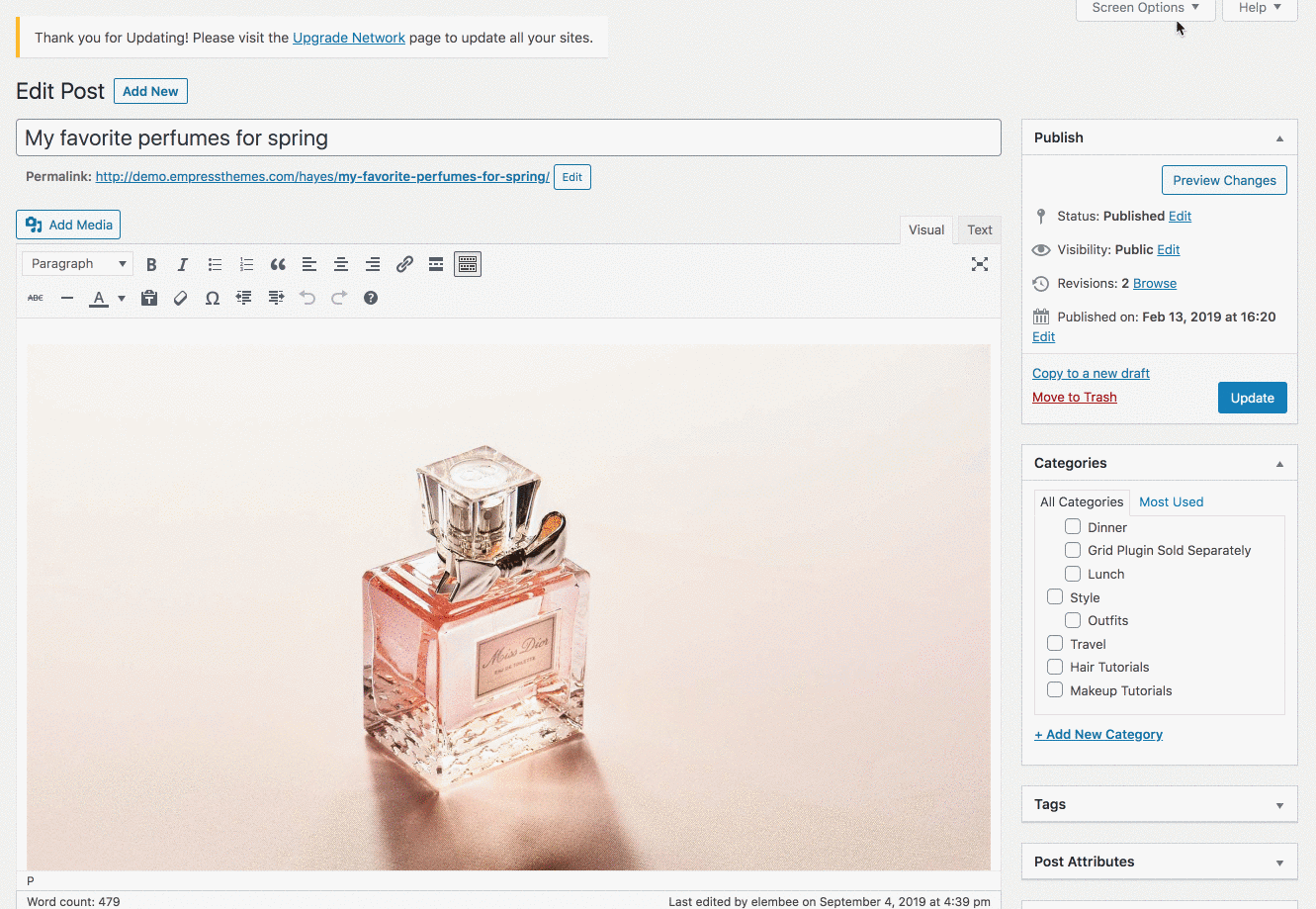This screenshot has height=909, width=1316.
Task: Apply strikethrough formatting
Action: click(x=36, y=298)
